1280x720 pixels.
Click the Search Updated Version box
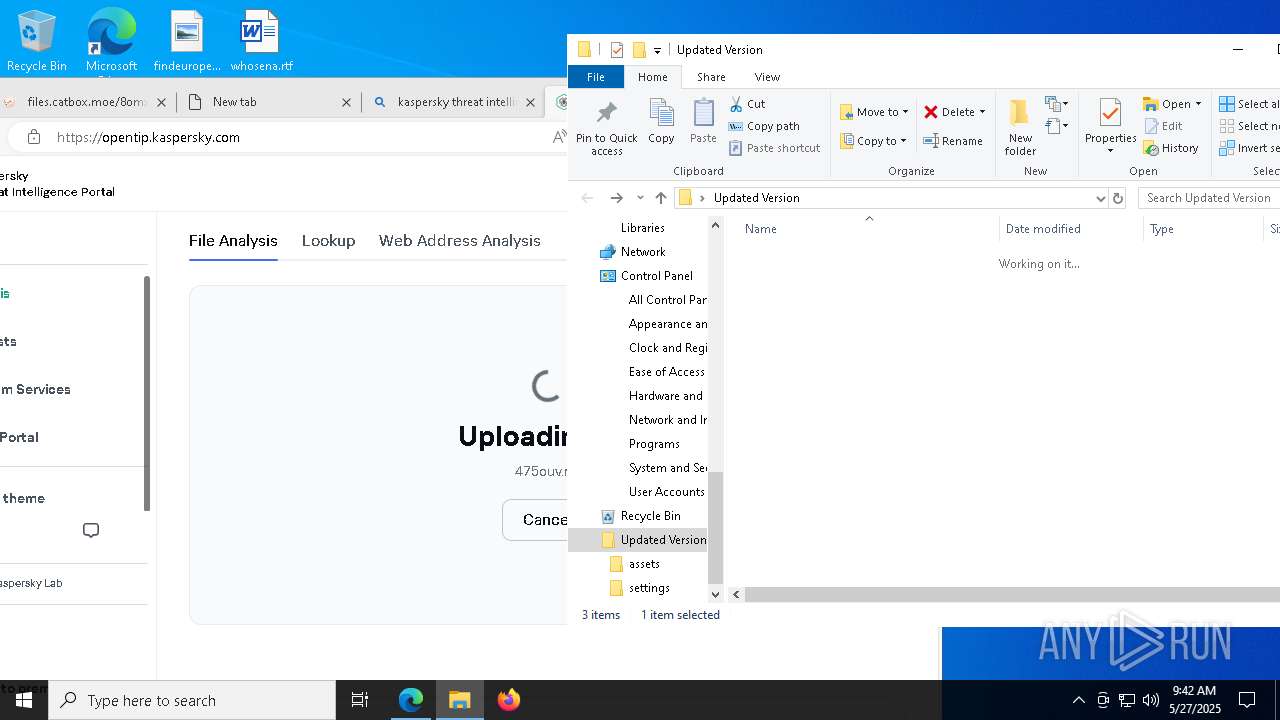click(x=1208, y=198)
